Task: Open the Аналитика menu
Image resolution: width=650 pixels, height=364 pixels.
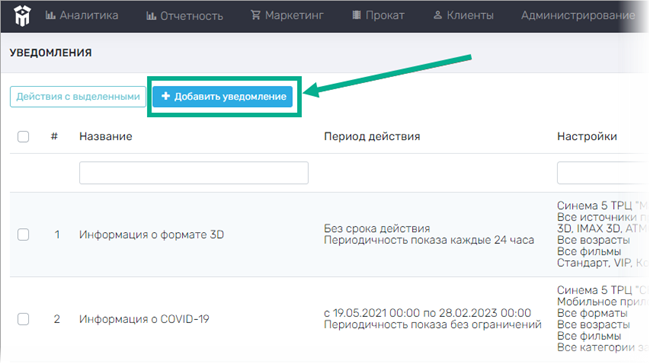Action: tap(82, 15)
